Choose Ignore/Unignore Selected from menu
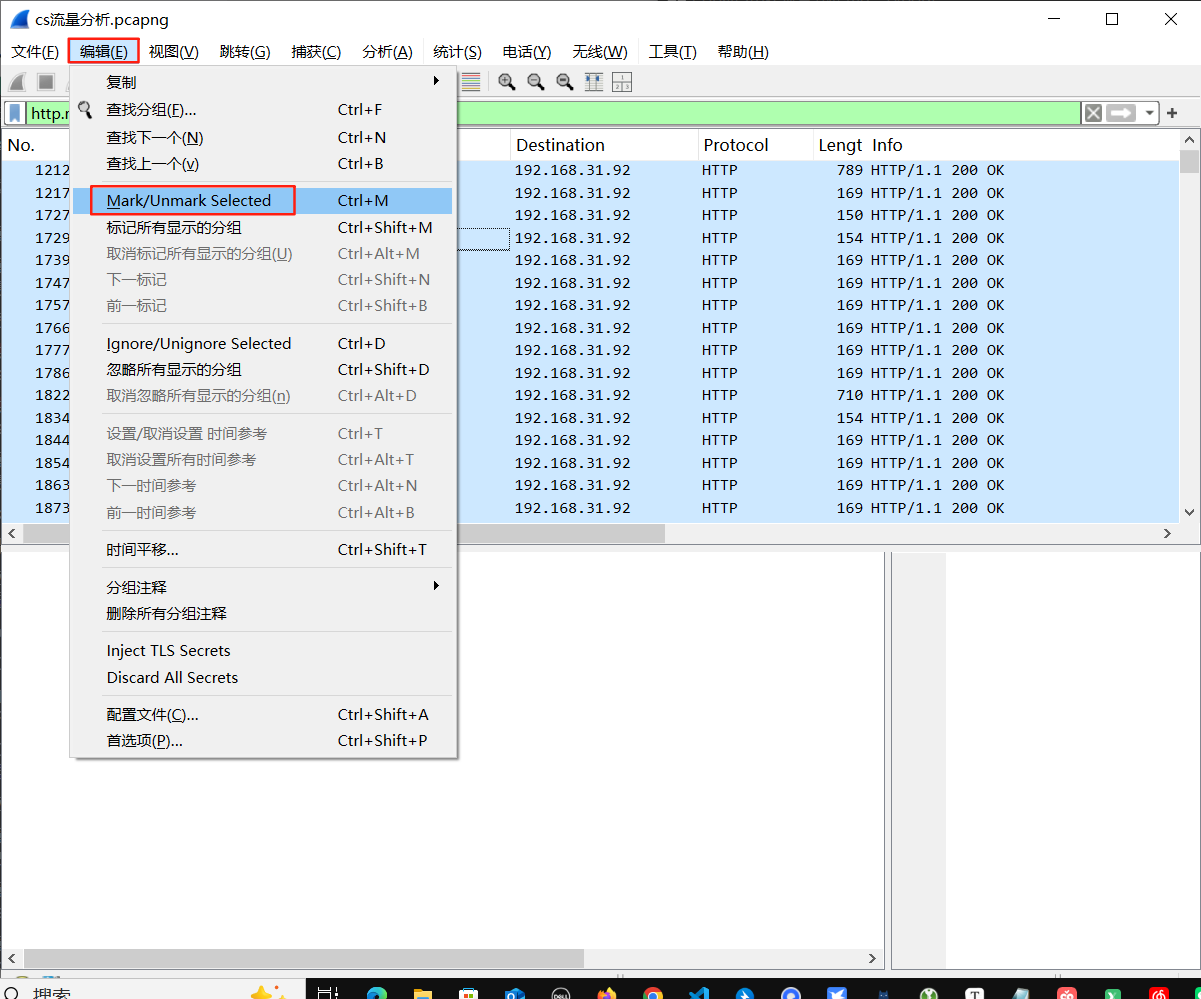Viewport: 1201px width, 999px height. pyautogui.click(x=198, y=344)
